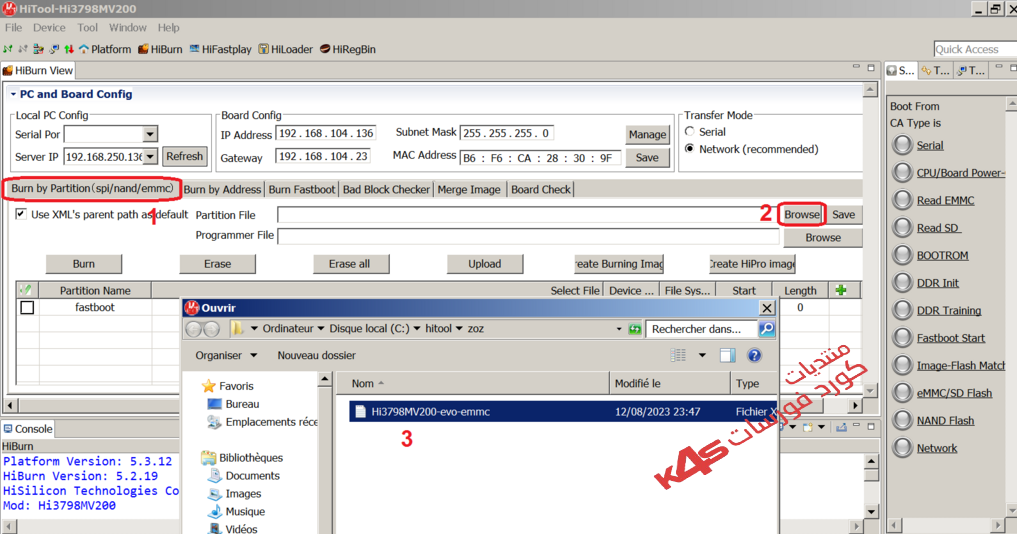The height and width of the screenshot is (534, 1017).
Task: Open the File menu
Action: click(14, 27)
